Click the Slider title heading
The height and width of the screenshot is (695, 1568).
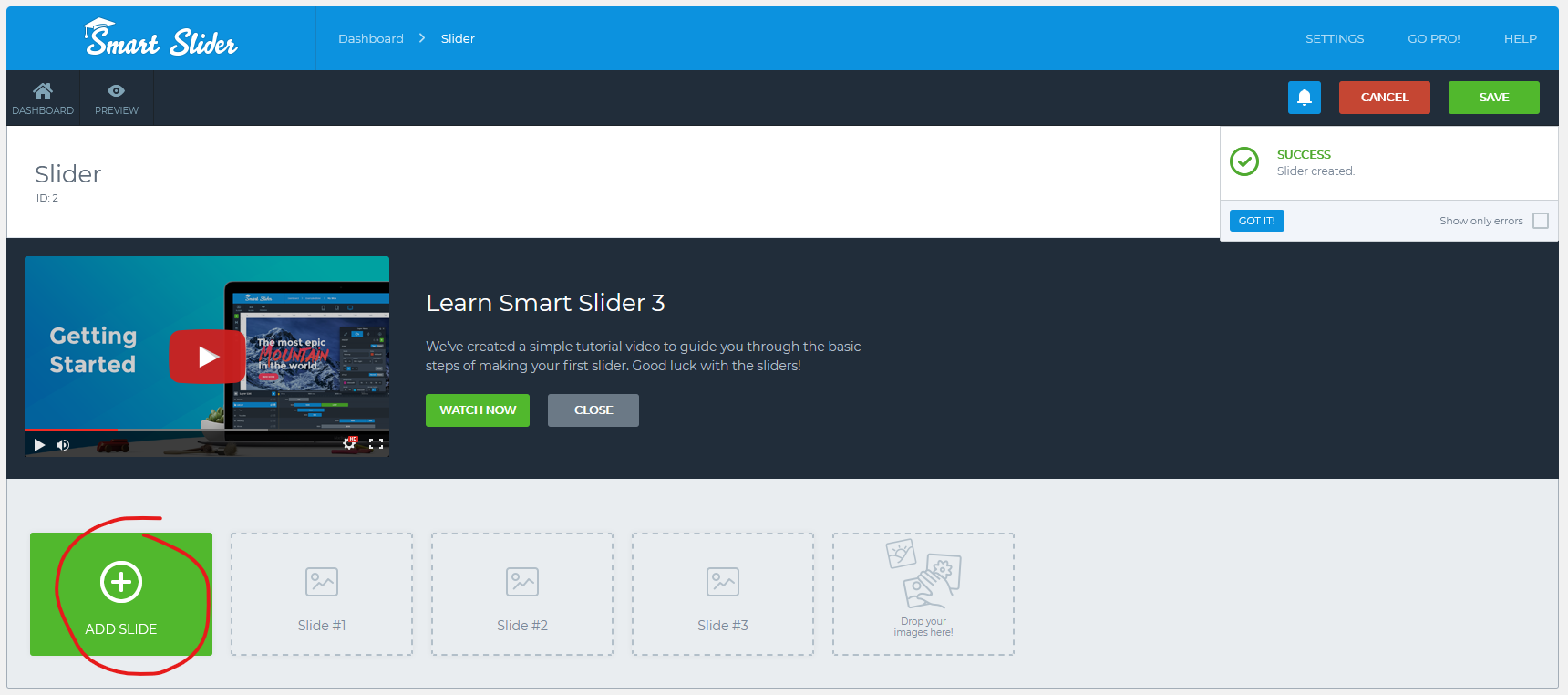click(68, 174)
